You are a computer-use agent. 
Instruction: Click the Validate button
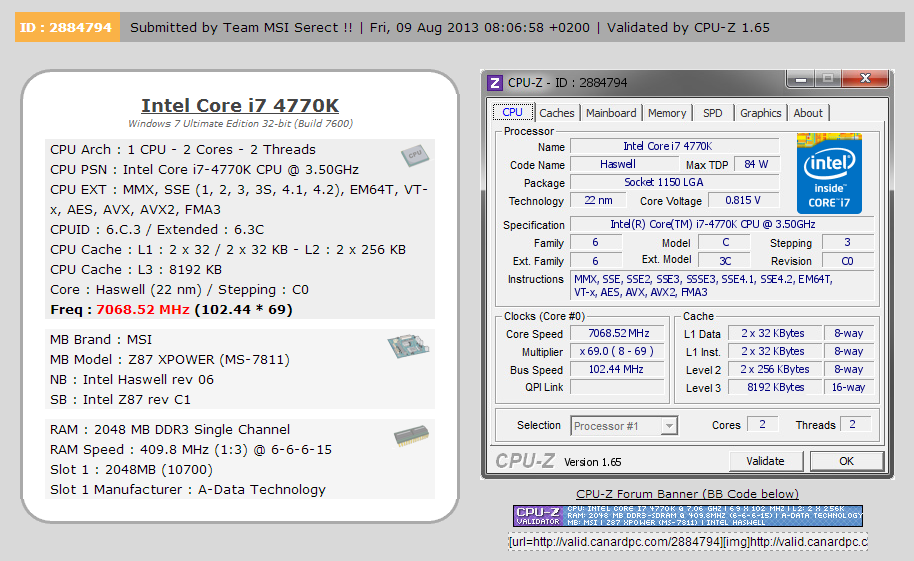click(x=765, y=461)
